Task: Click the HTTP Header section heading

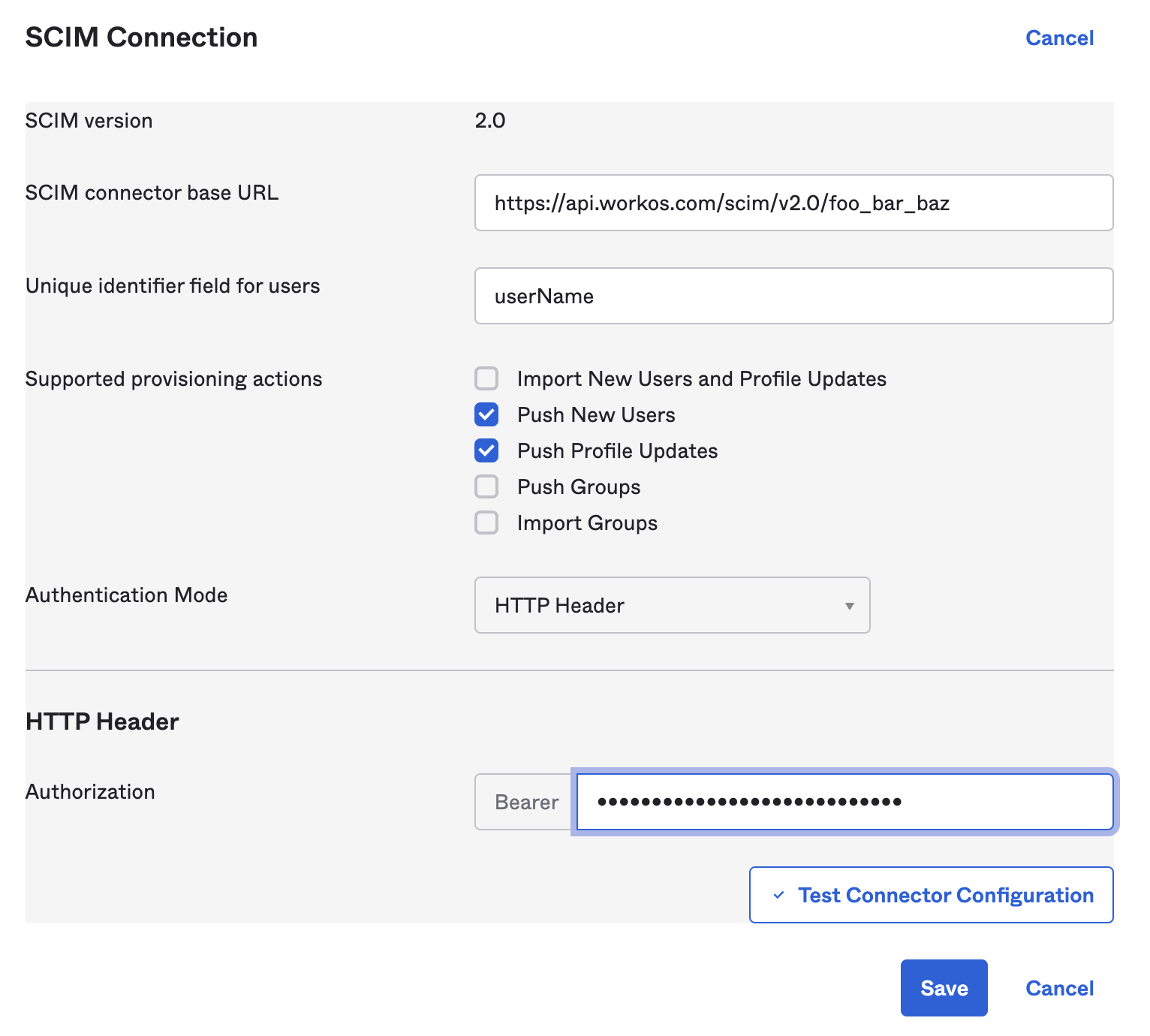Action: point(102,721)
